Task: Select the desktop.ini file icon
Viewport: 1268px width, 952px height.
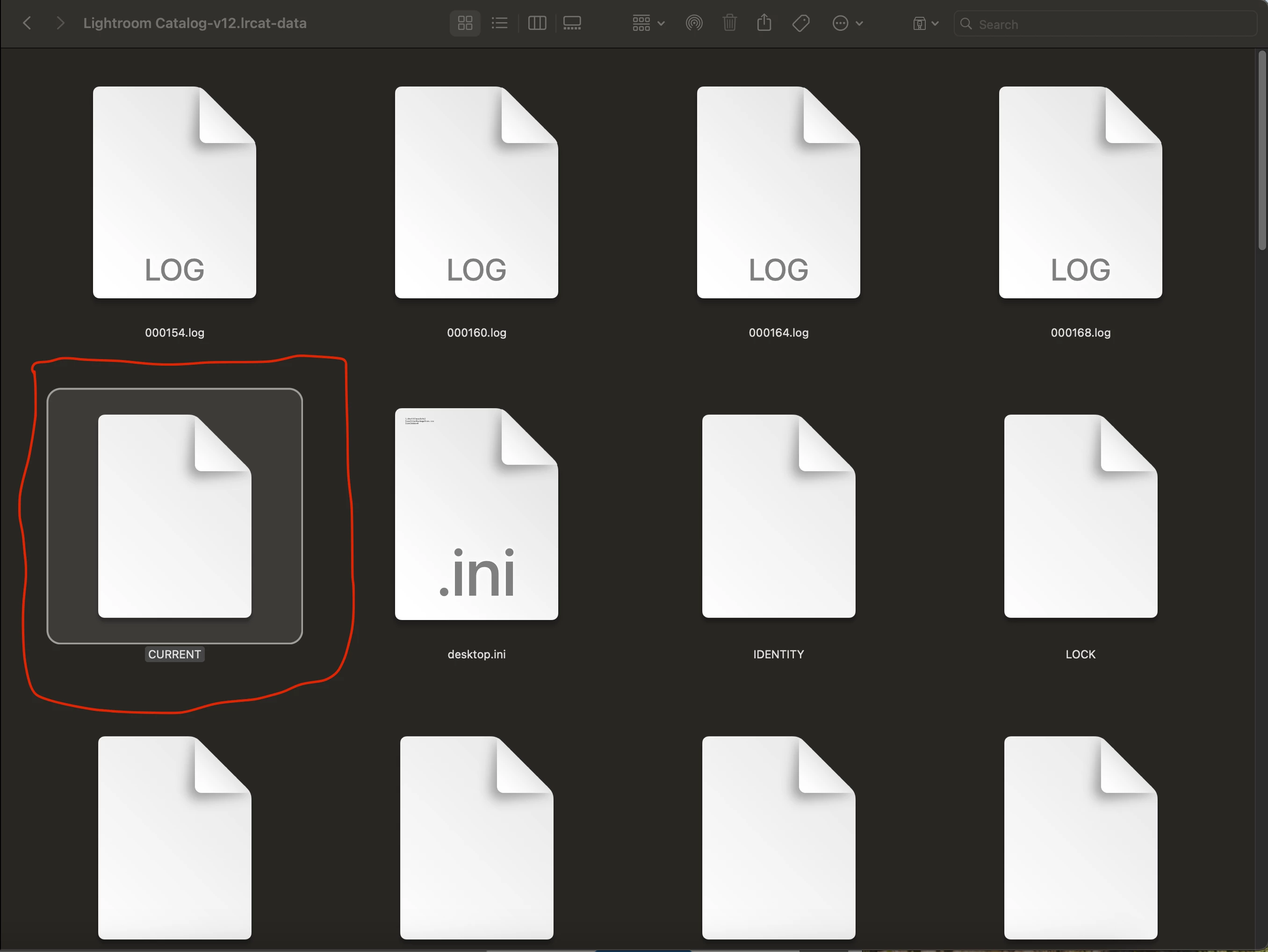Action: pyautogui.click(x=476, y=514)
